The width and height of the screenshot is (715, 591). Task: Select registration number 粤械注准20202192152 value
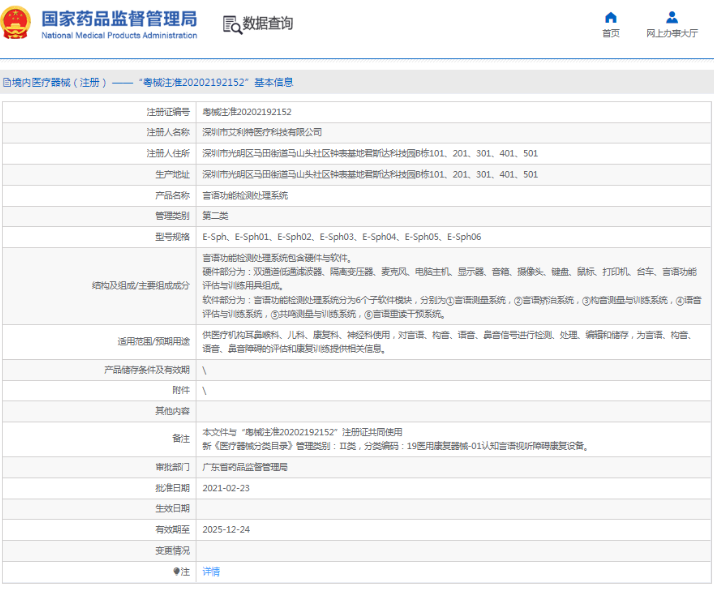[x=247, y=112]
